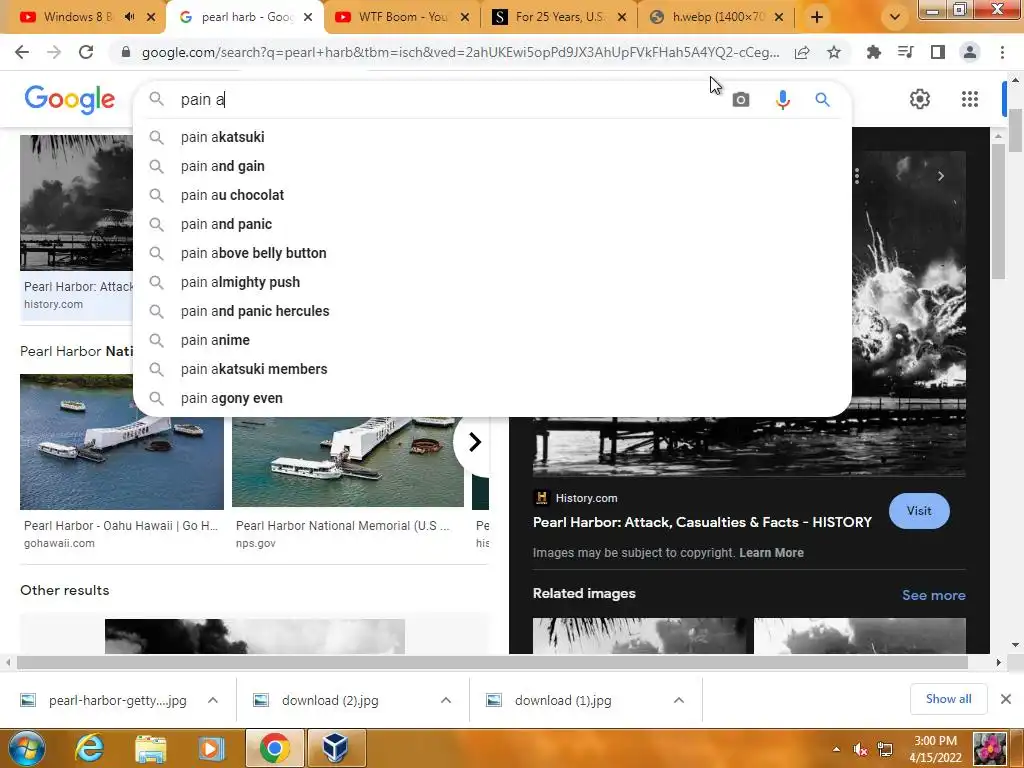Search by image with the camera icon
The image size is (1024, 768).
(741, 99)
